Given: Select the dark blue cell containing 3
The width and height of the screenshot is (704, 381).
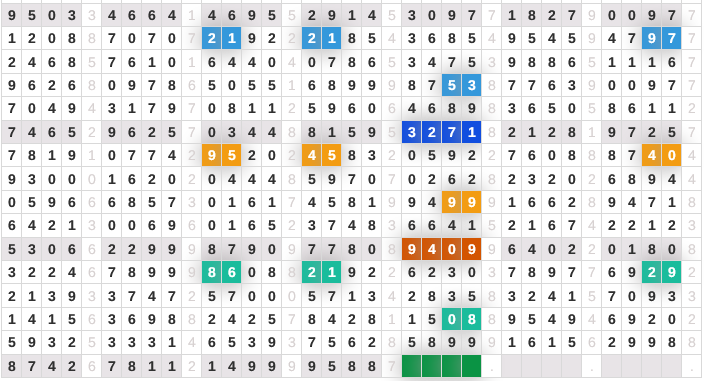Looking at the screenshot, I should pos(412,132).
